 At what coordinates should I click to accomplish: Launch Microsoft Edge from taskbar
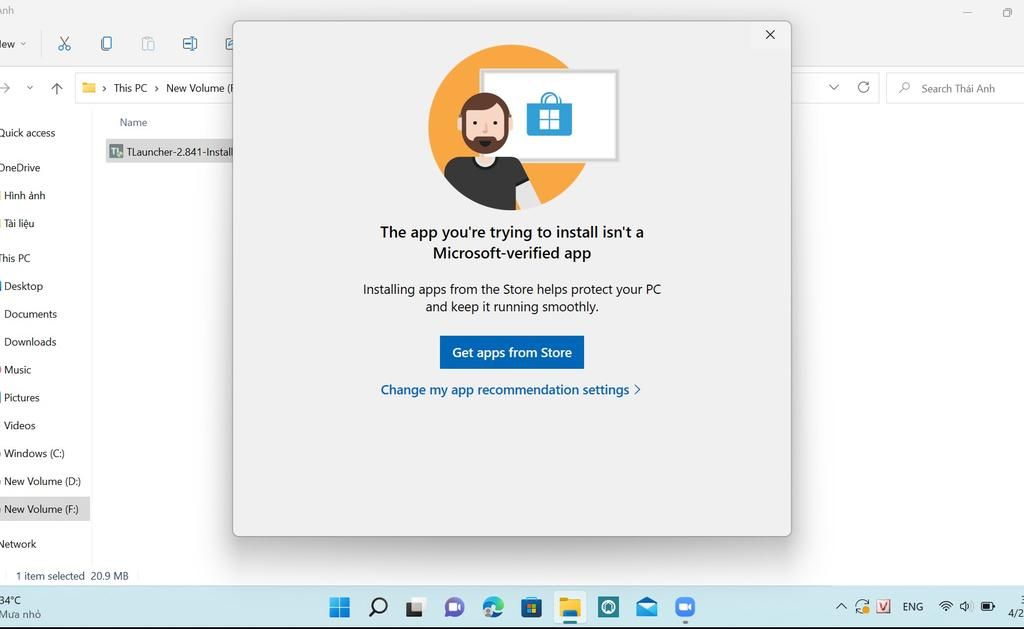pos(492,607)
